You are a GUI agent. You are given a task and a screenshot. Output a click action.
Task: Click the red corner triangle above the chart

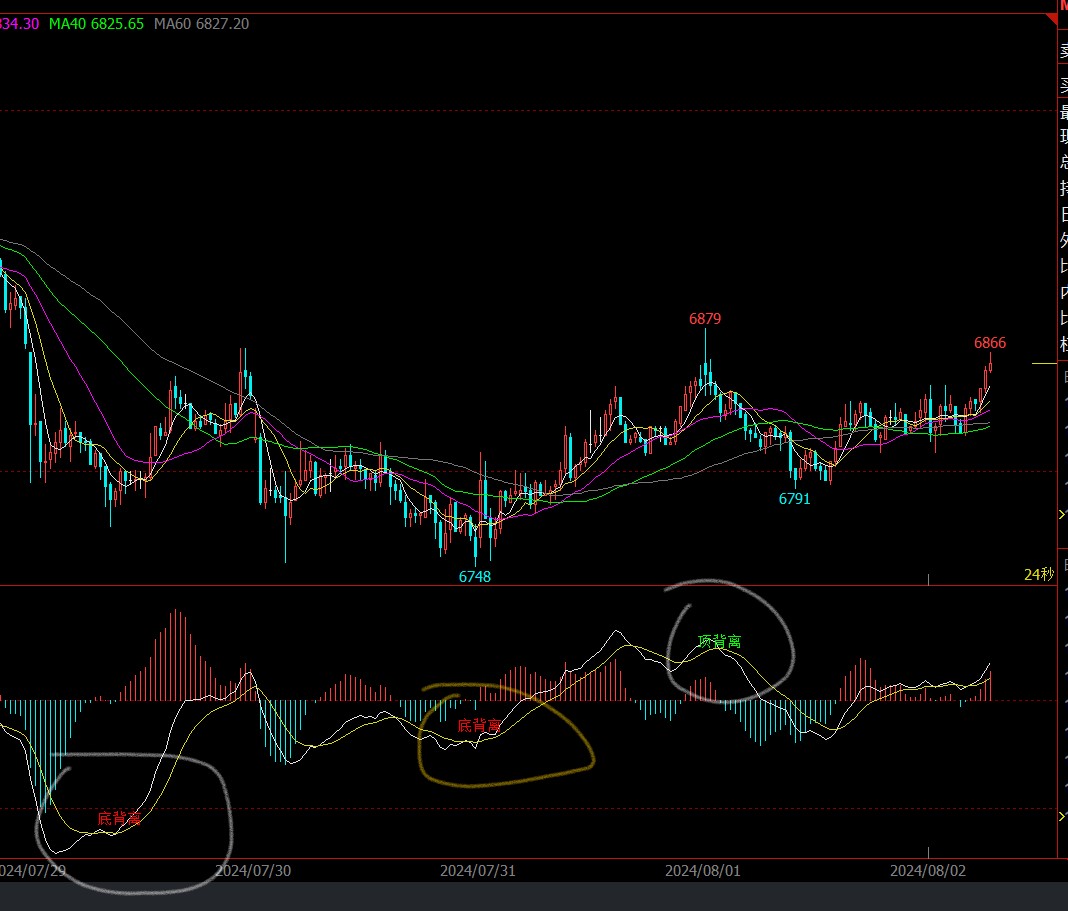click(x=1053, y=20)
